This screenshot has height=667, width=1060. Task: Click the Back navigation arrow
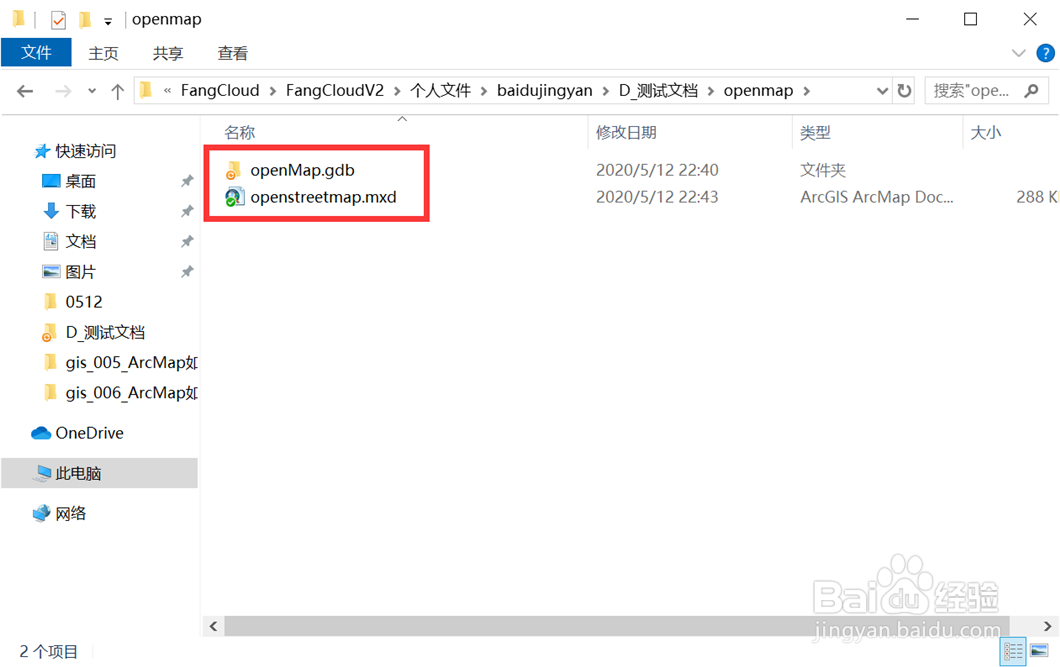point(25,91)
